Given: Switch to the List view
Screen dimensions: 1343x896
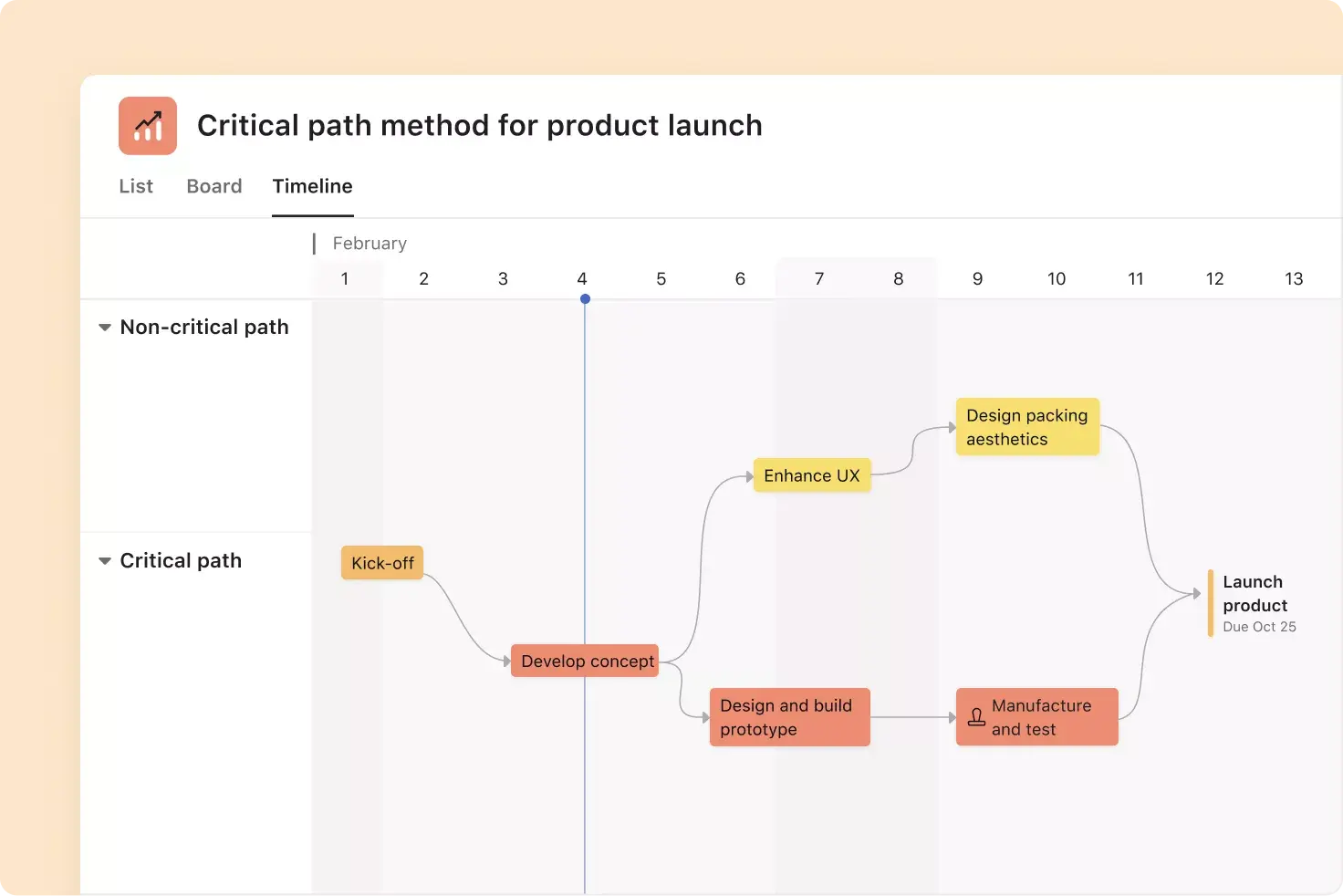Looking at the screenshot, I should (135, 186).
